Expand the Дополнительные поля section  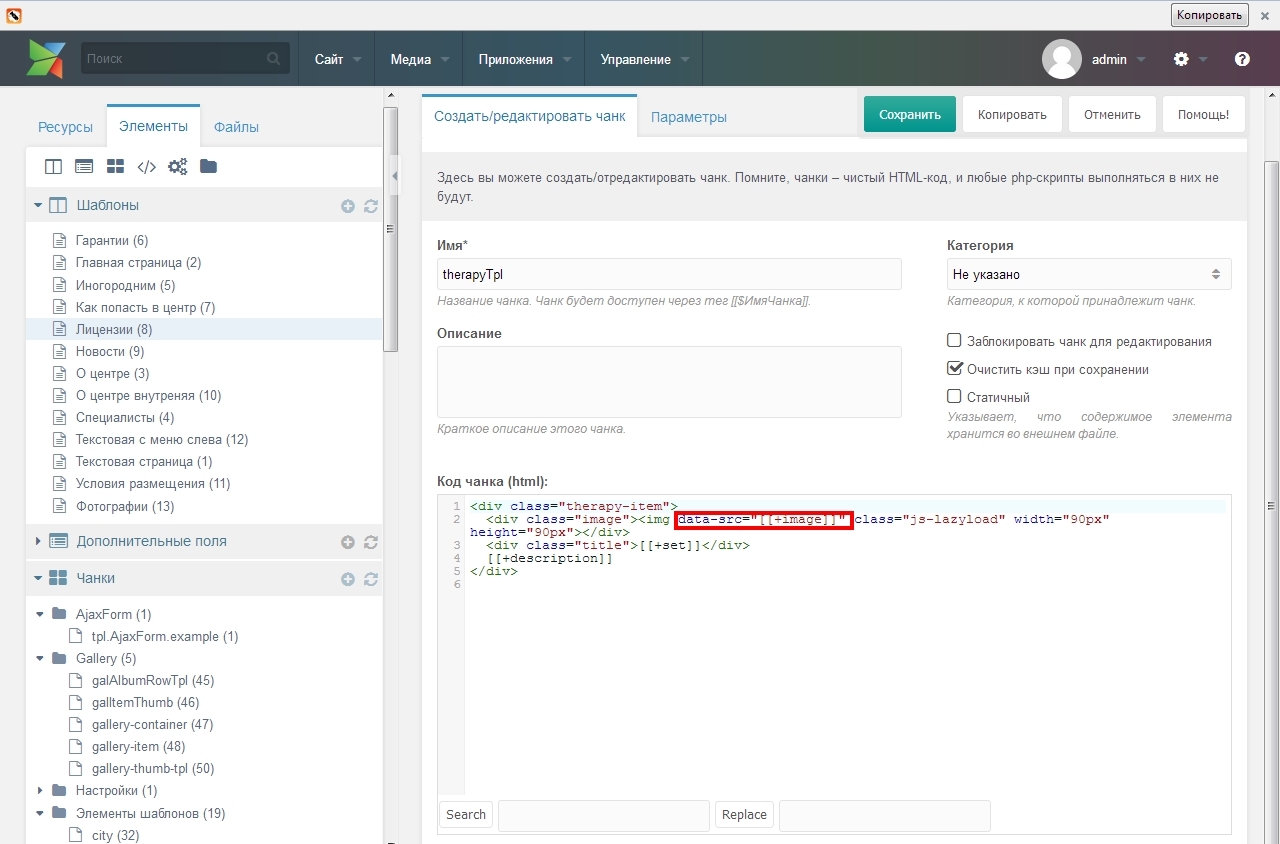[38, 541]
